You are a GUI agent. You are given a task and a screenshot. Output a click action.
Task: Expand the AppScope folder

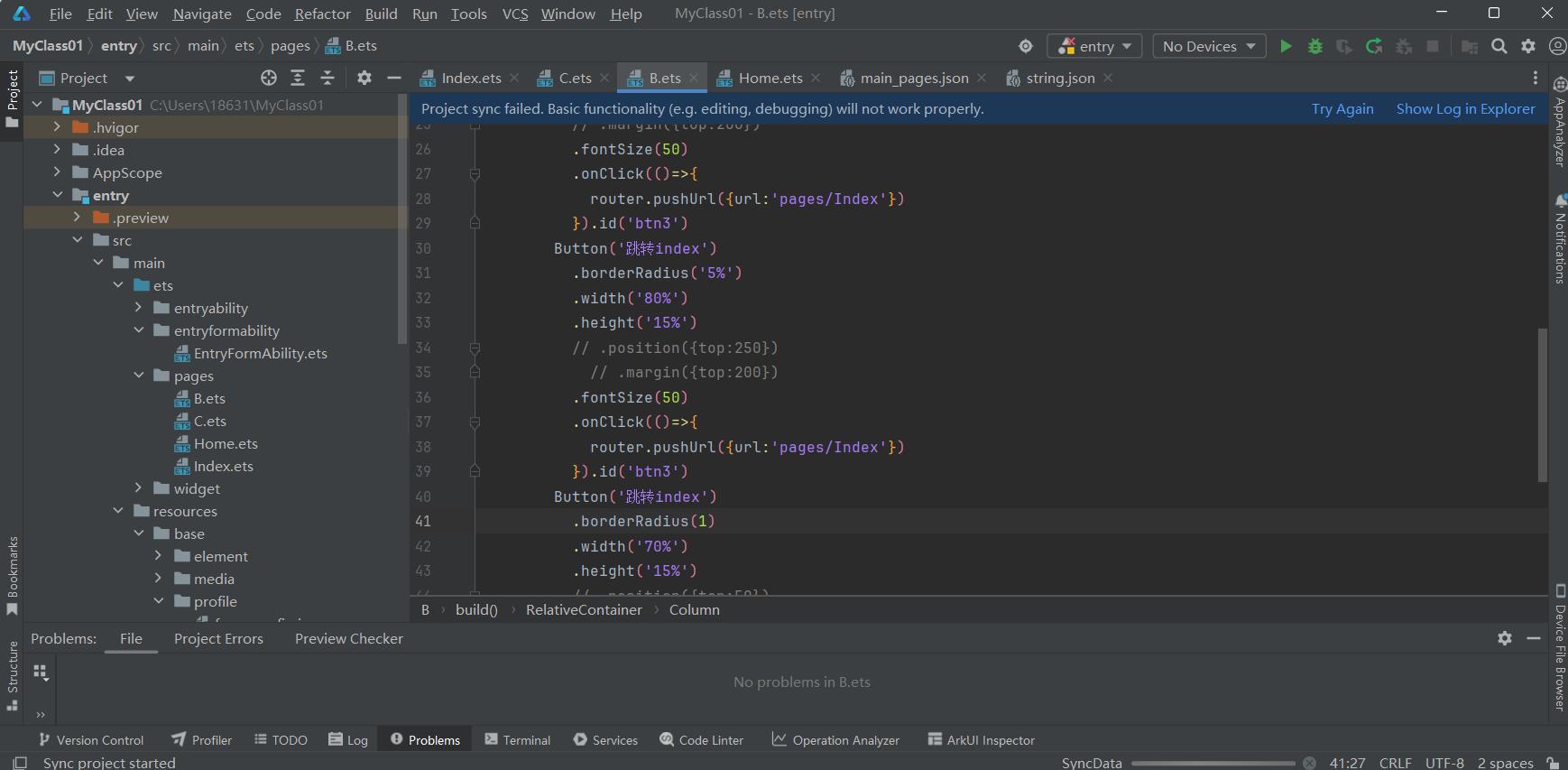[57, 172]
